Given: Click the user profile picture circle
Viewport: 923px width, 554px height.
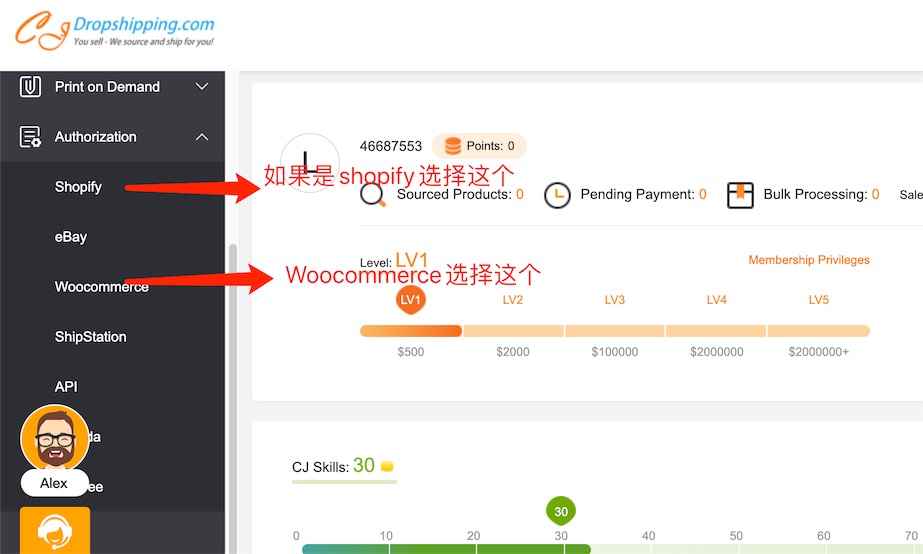Looking at the screenshot, I should [x=310, y=163].
